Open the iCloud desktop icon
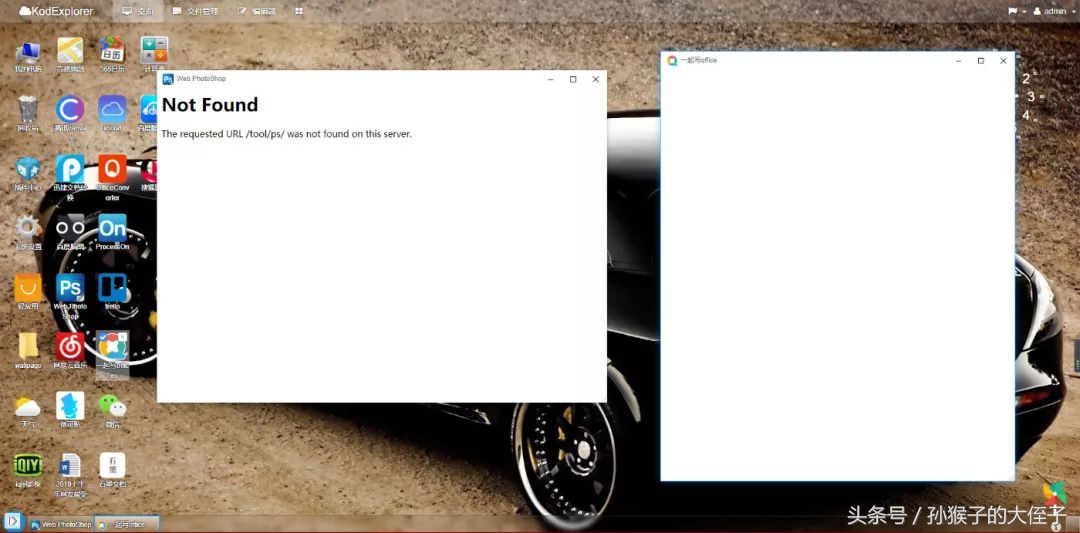Image resolution: width=1080 pixels, height=533 pixels. pos(112,109)
